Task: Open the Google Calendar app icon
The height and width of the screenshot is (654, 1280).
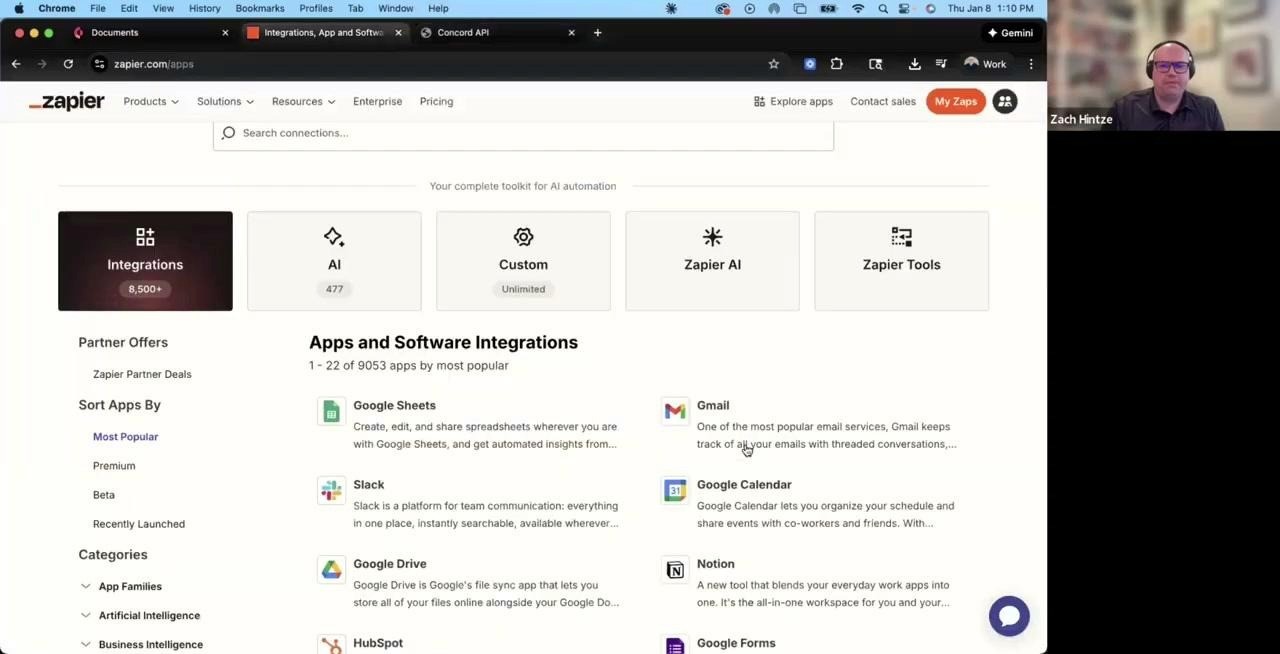Action: [x=675, y=490]
